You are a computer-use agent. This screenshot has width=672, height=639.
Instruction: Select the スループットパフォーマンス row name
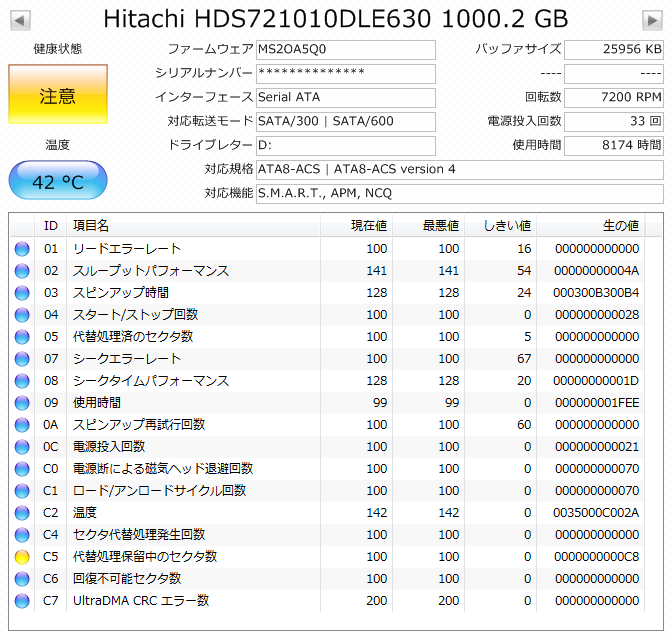point(151,271)
